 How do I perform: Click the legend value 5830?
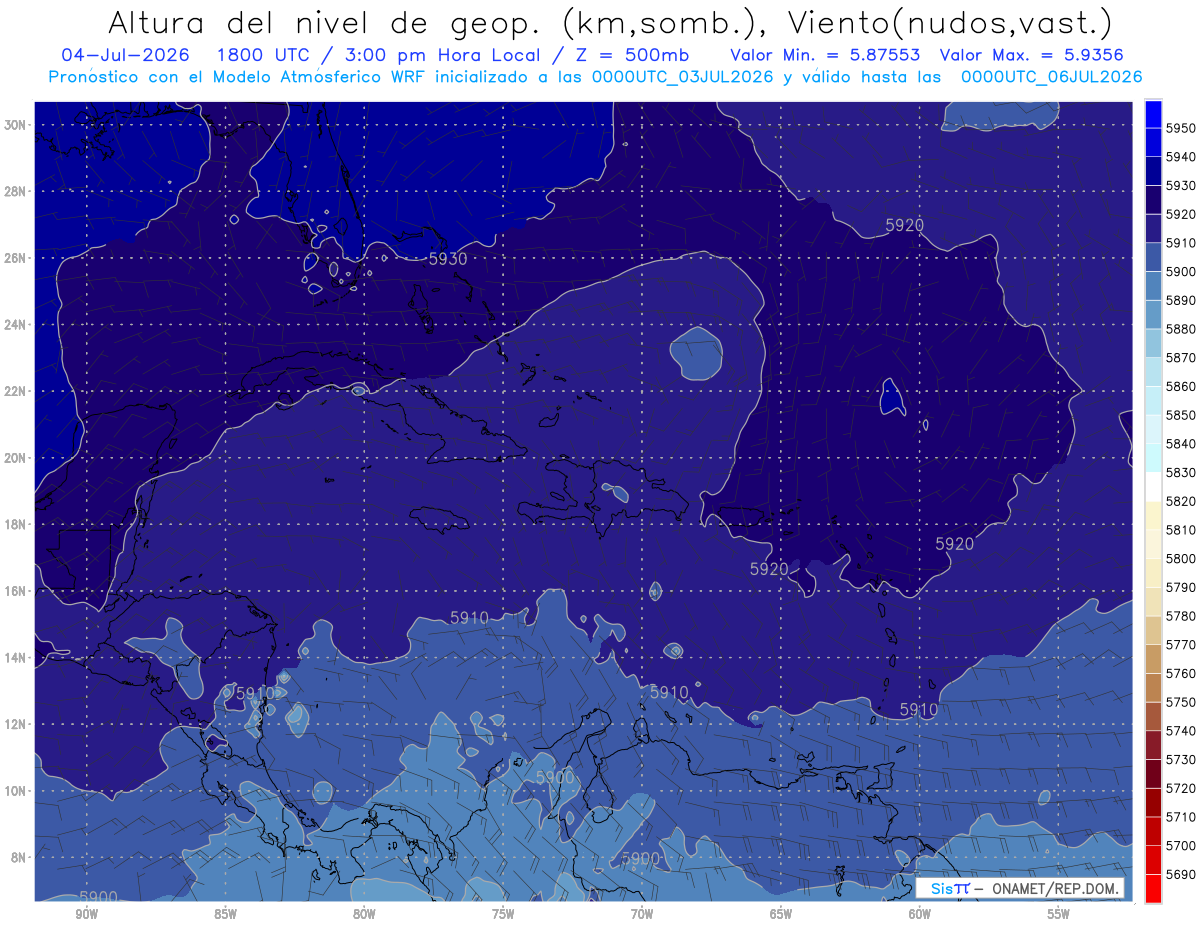pyautogui.click(x=1181, y=473)
